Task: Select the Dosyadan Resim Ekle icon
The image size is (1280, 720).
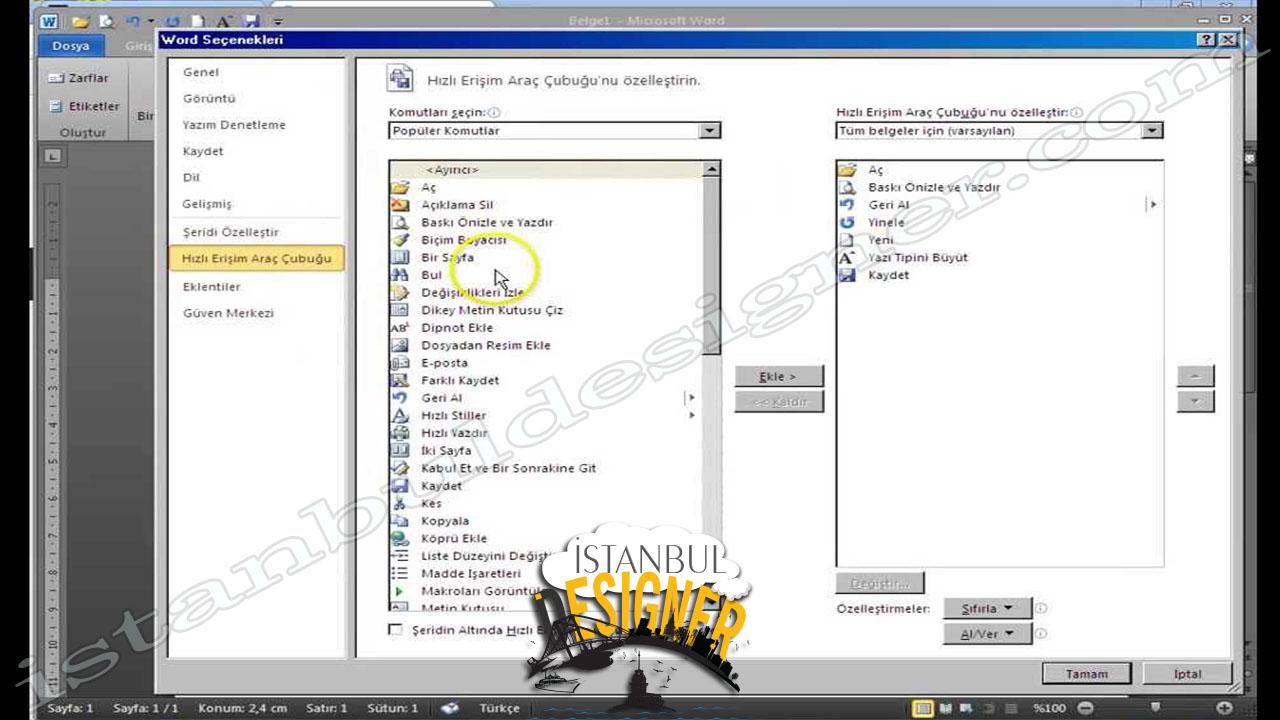Action: click(x=400, y=345)
